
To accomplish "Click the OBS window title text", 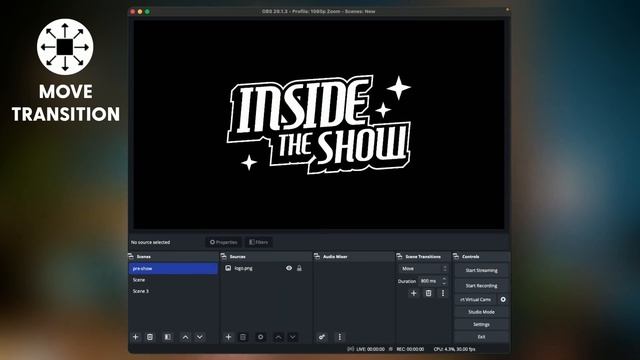I will click(319, 11).
